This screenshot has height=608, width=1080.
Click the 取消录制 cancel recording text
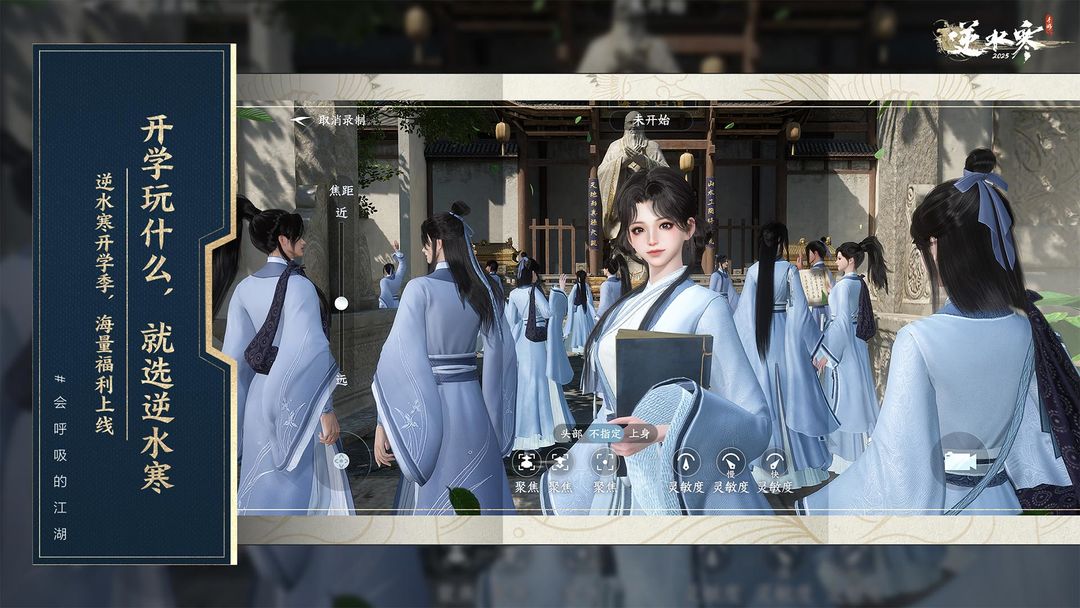(343, 120)
